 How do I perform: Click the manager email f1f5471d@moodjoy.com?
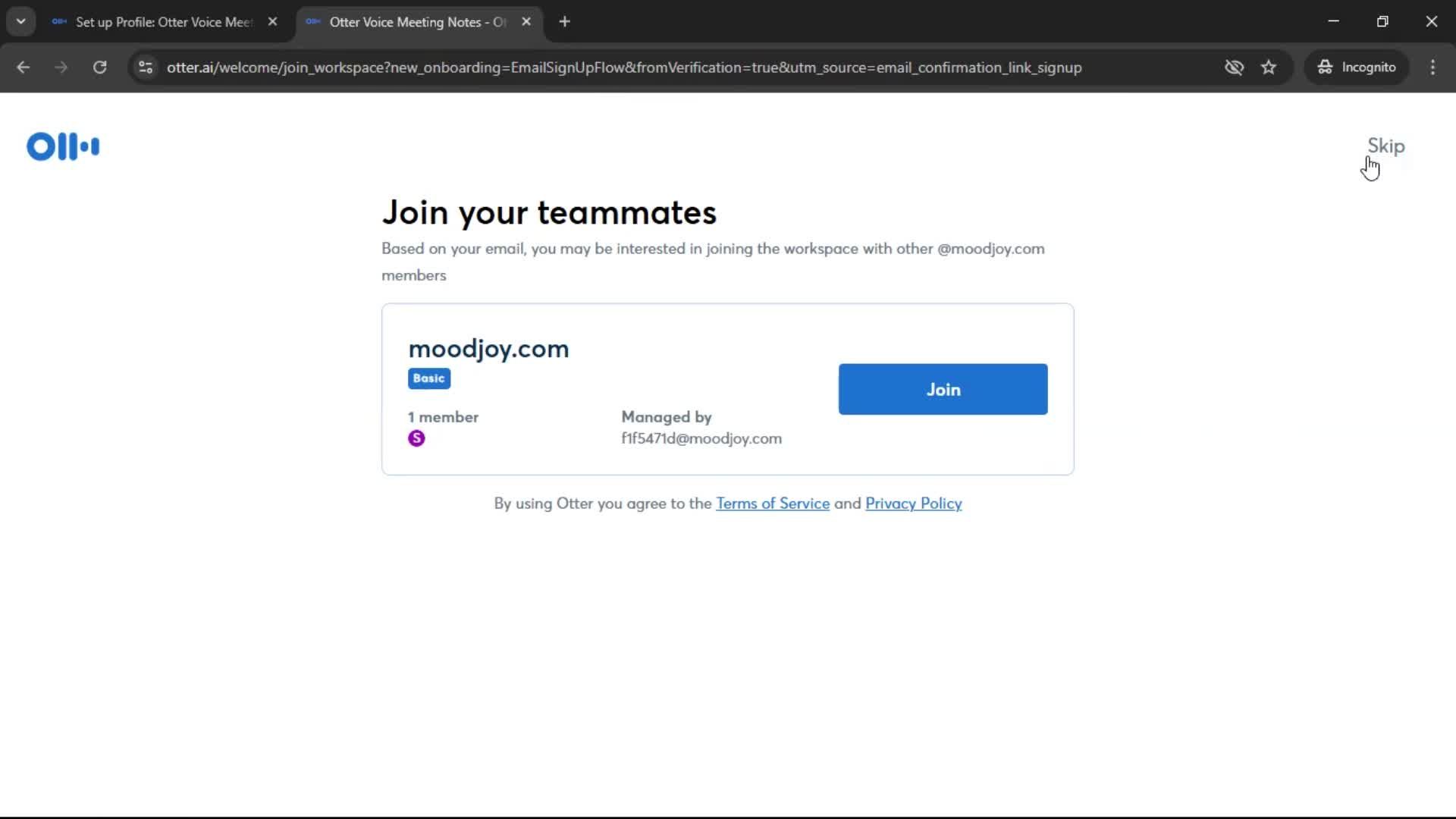tap(701, 438)
